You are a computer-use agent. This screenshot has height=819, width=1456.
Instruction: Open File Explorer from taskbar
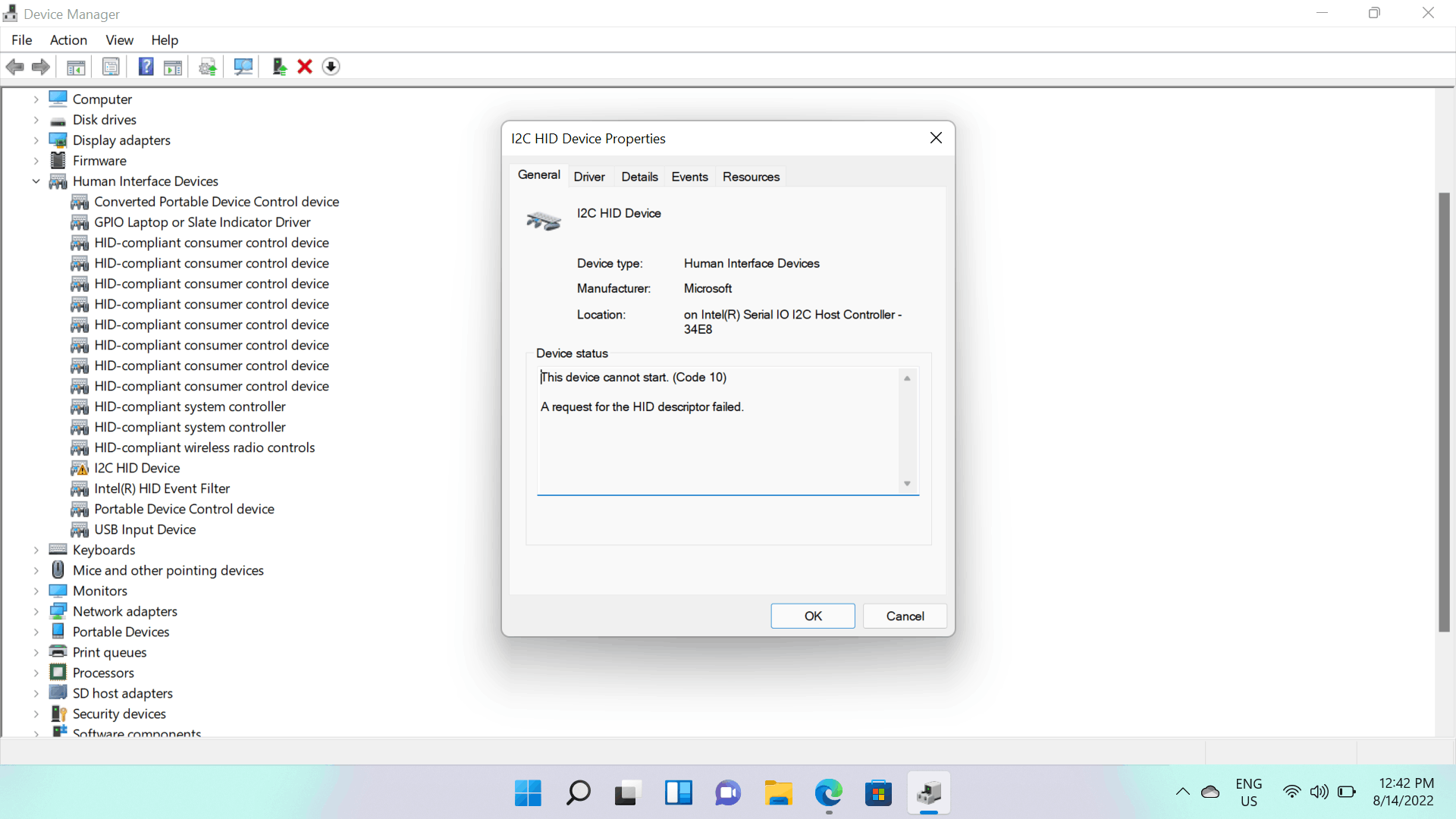tap(778, 793)
